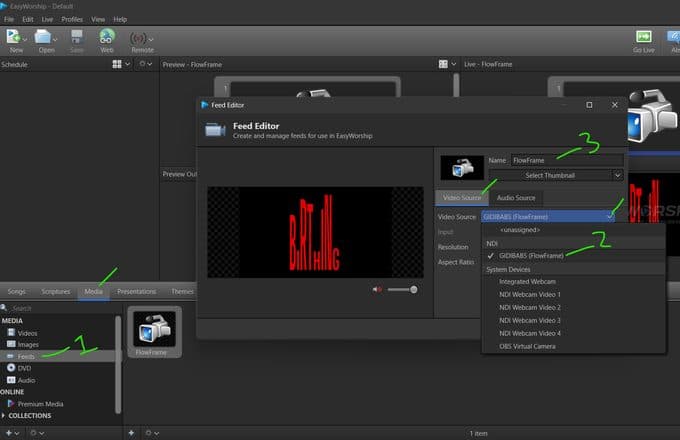Click the add plus icon below media list
680x440 pixels.
131,433
